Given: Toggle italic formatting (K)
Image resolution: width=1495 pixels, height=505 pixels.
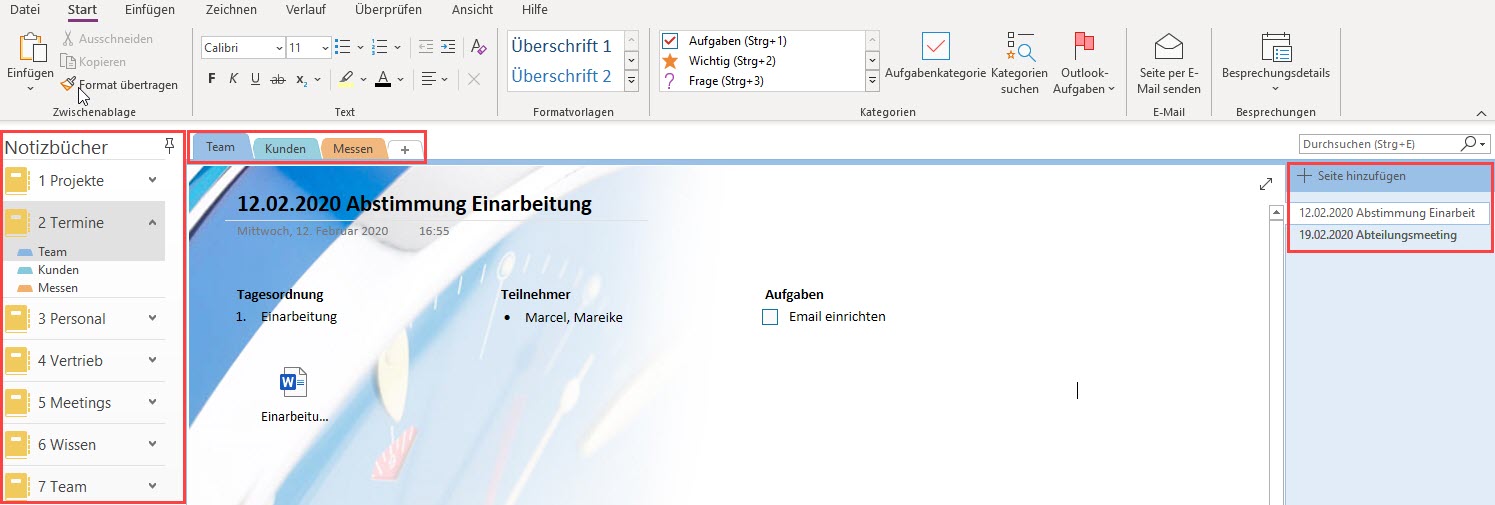Looking at the screenshot, I should [x=233, y=79].
